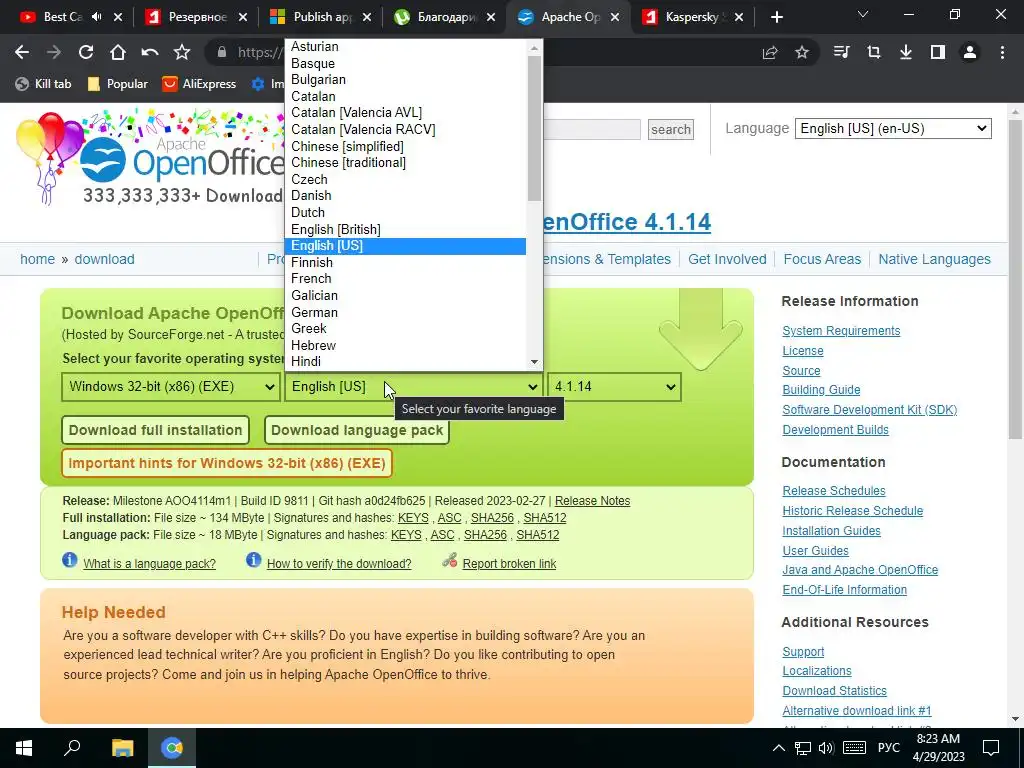The width and height of the screenshot is (1024, 768).
Task: Open the System Requirements link
Action: click(x=841, y=331)
